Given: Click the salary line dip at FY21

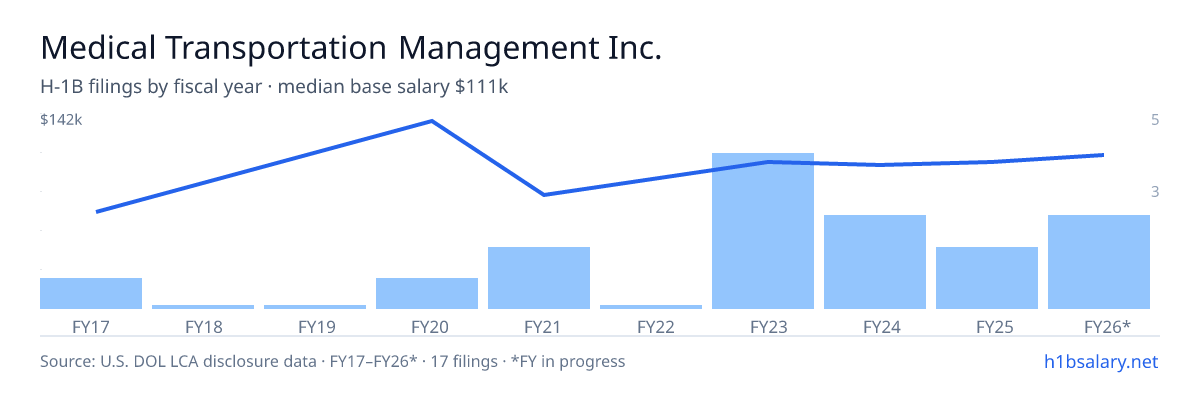Looking at the screenshot, I should (x=543, y=194).
